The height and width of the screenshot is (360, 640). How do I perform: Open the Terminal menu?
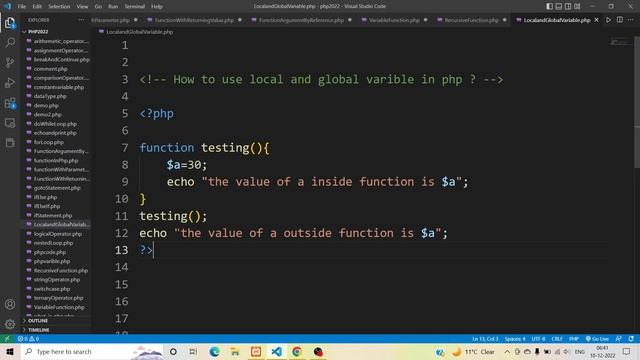tap(135, 6)
